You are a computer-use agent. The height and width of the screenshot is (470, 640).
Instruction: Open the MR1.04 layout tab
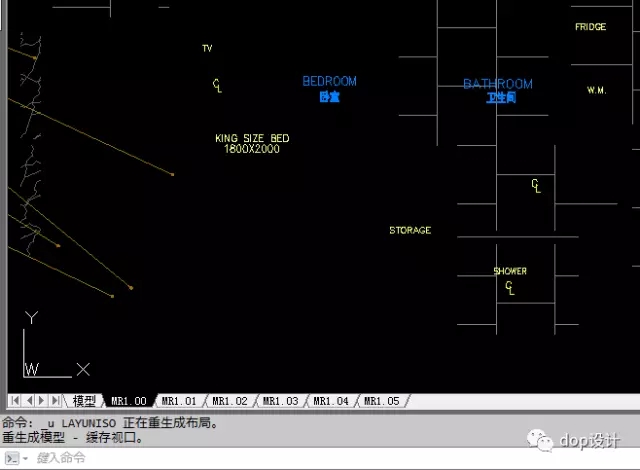[x=331, y=401]
